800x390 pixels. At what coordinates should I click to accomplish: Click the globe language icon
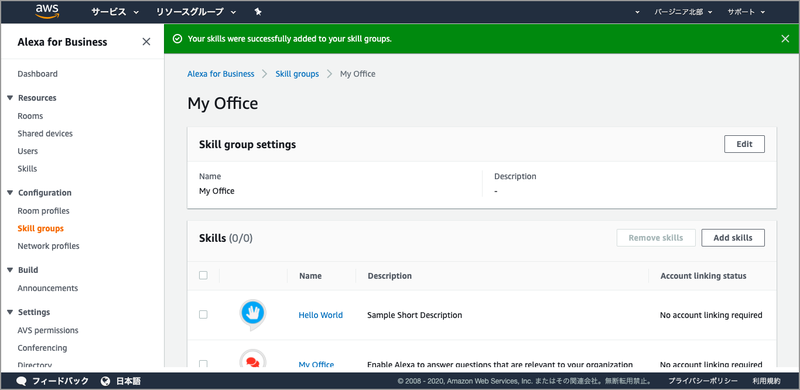click(x=106, y=381)
